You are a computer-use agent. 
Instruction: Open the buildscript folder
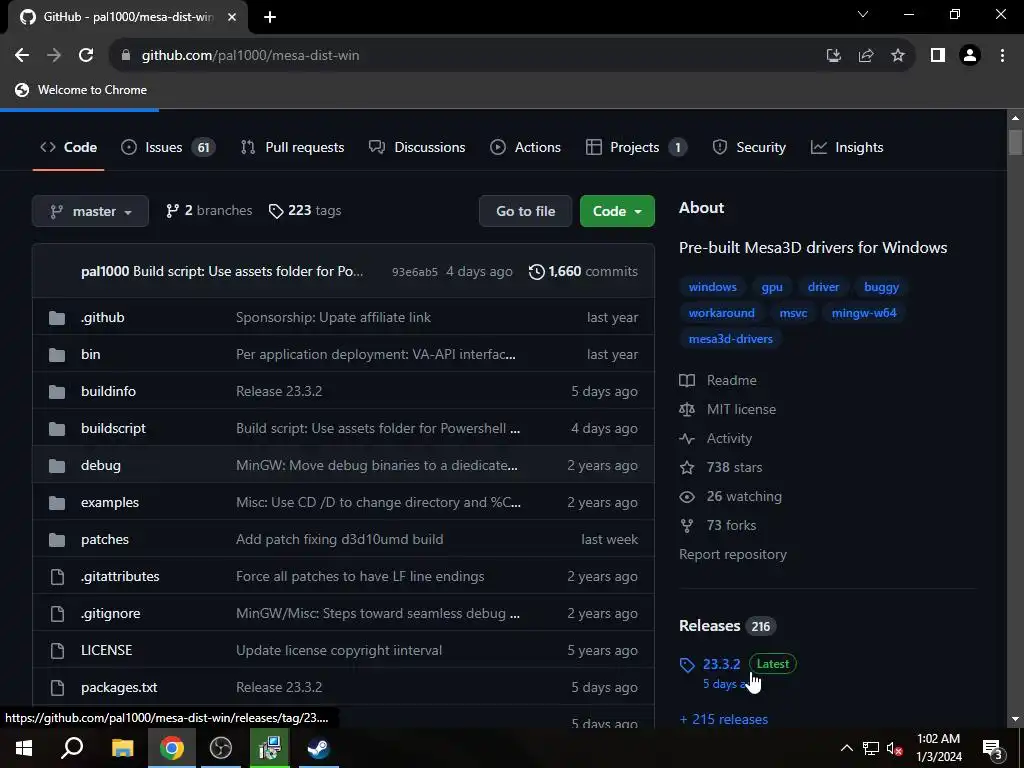click(x=114, y=428)
